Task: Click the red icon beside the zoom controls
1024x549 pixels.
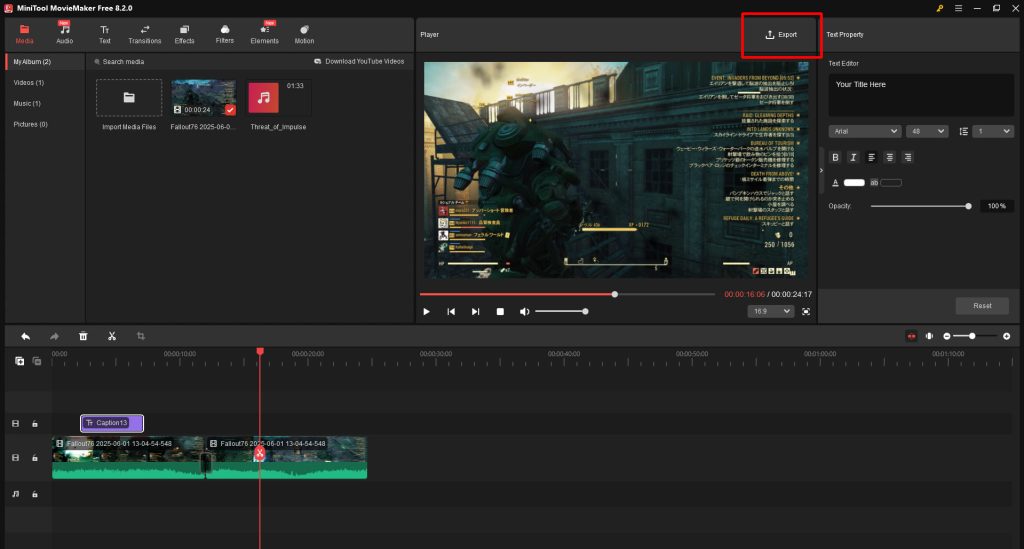Action: [912, 336]
